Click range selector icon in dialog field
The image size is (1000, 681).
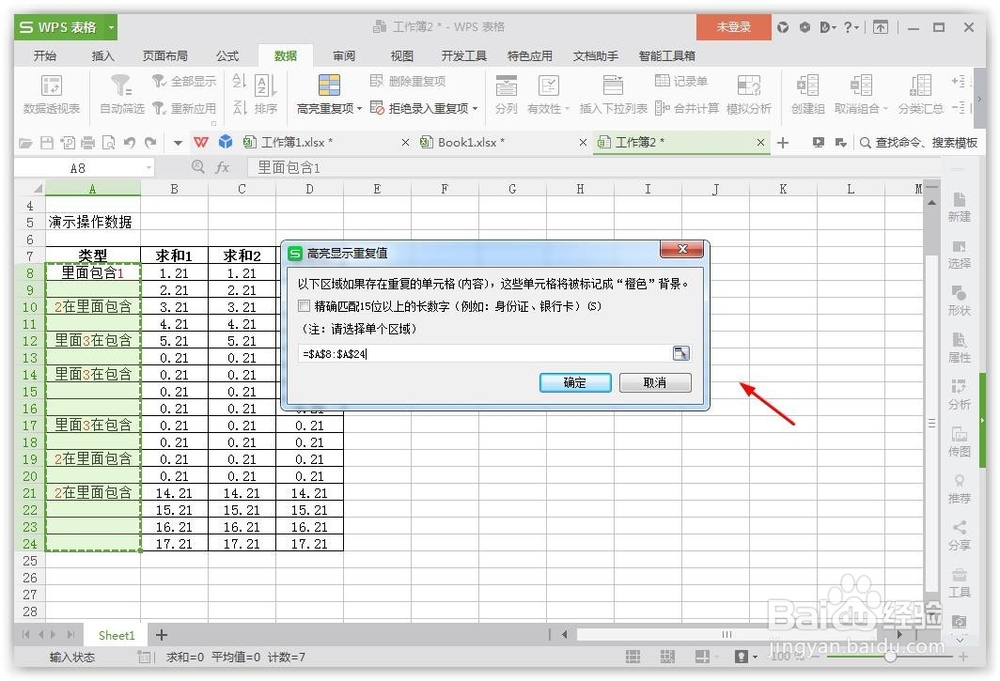(x=681, y=353)
